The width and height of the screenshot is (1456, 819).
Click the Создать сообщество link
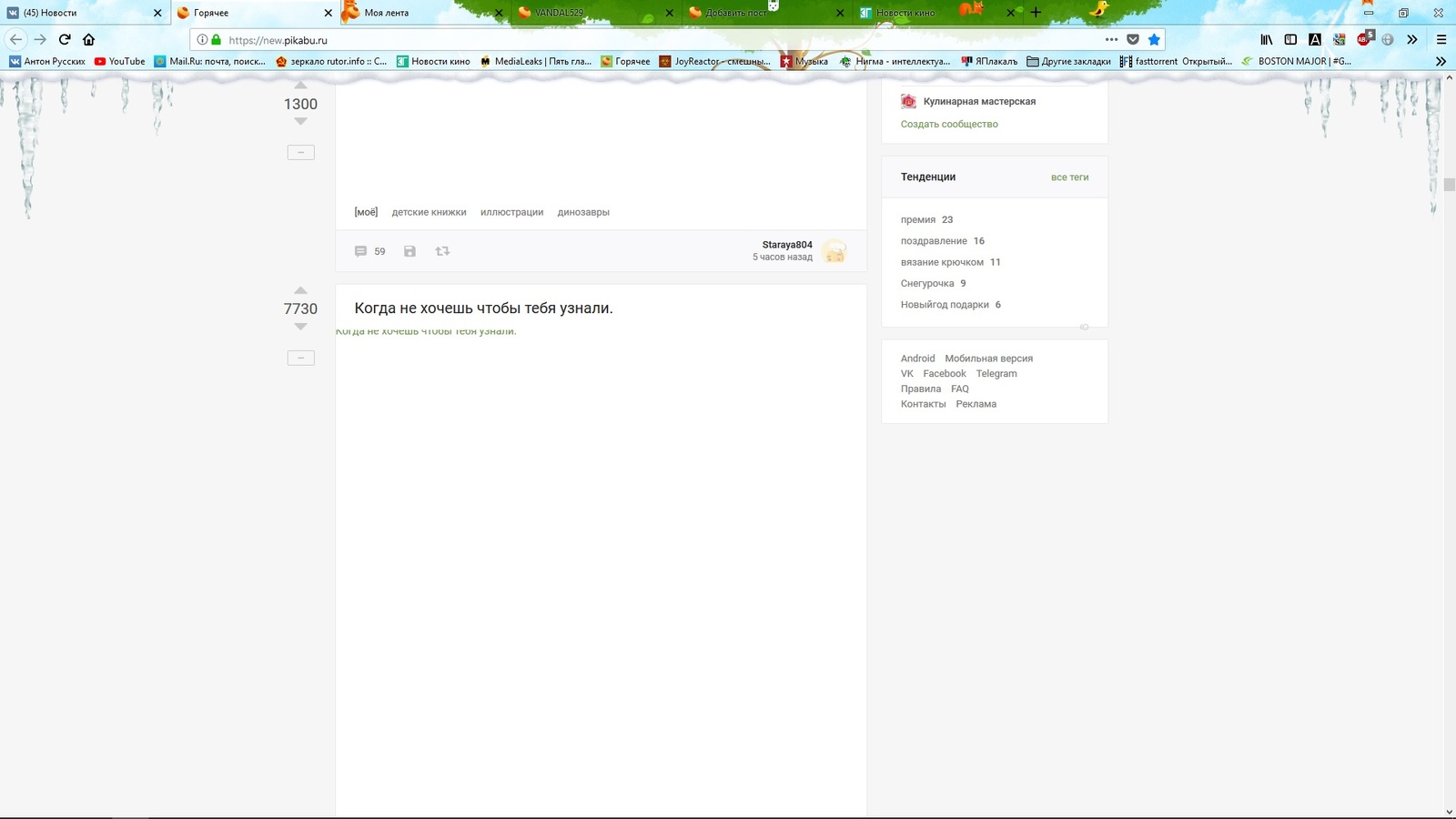pos(949,124)
